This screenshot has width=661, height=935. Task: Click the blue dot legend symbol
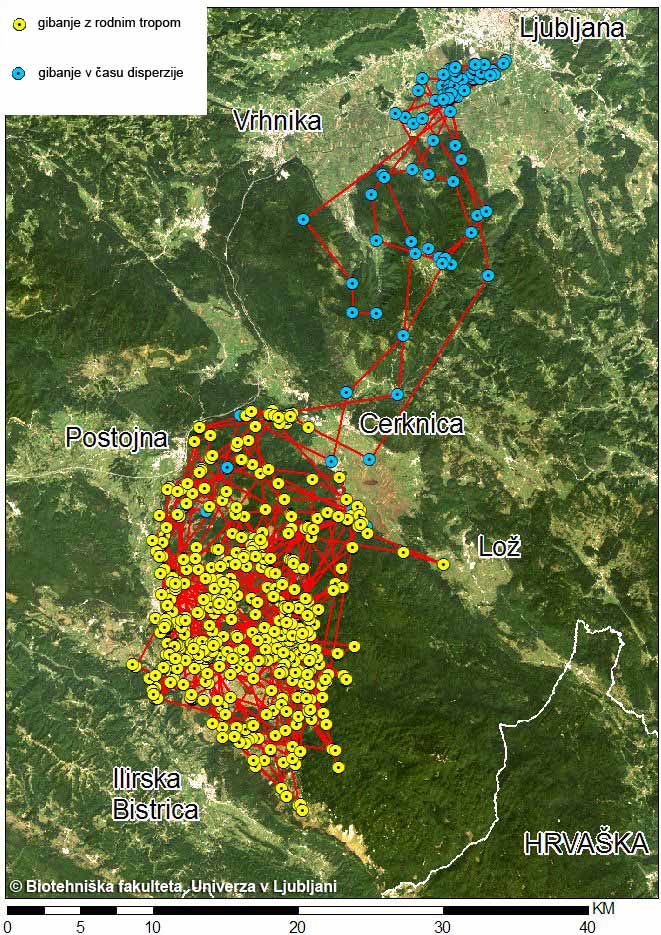tap(20, 73)
